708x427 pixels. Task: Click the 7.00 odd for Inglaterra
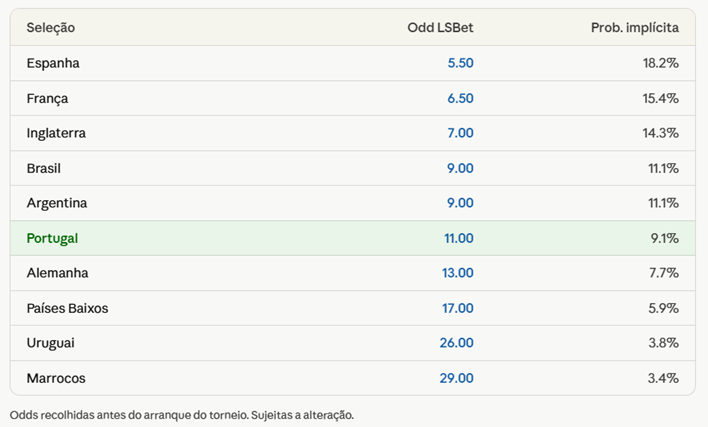pos(461,133)
